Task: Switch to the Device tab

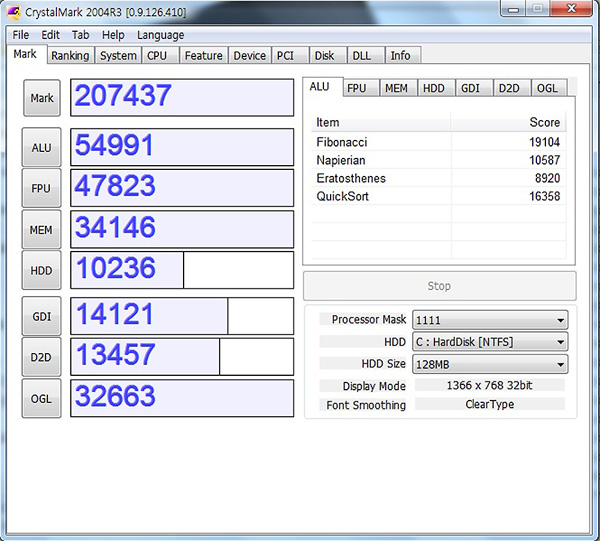Action: 249,55
